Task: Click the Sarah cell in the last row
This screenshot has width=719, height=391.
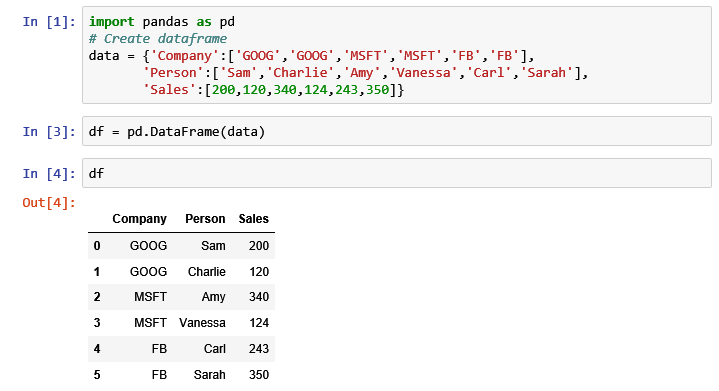Action: (210, 375)
